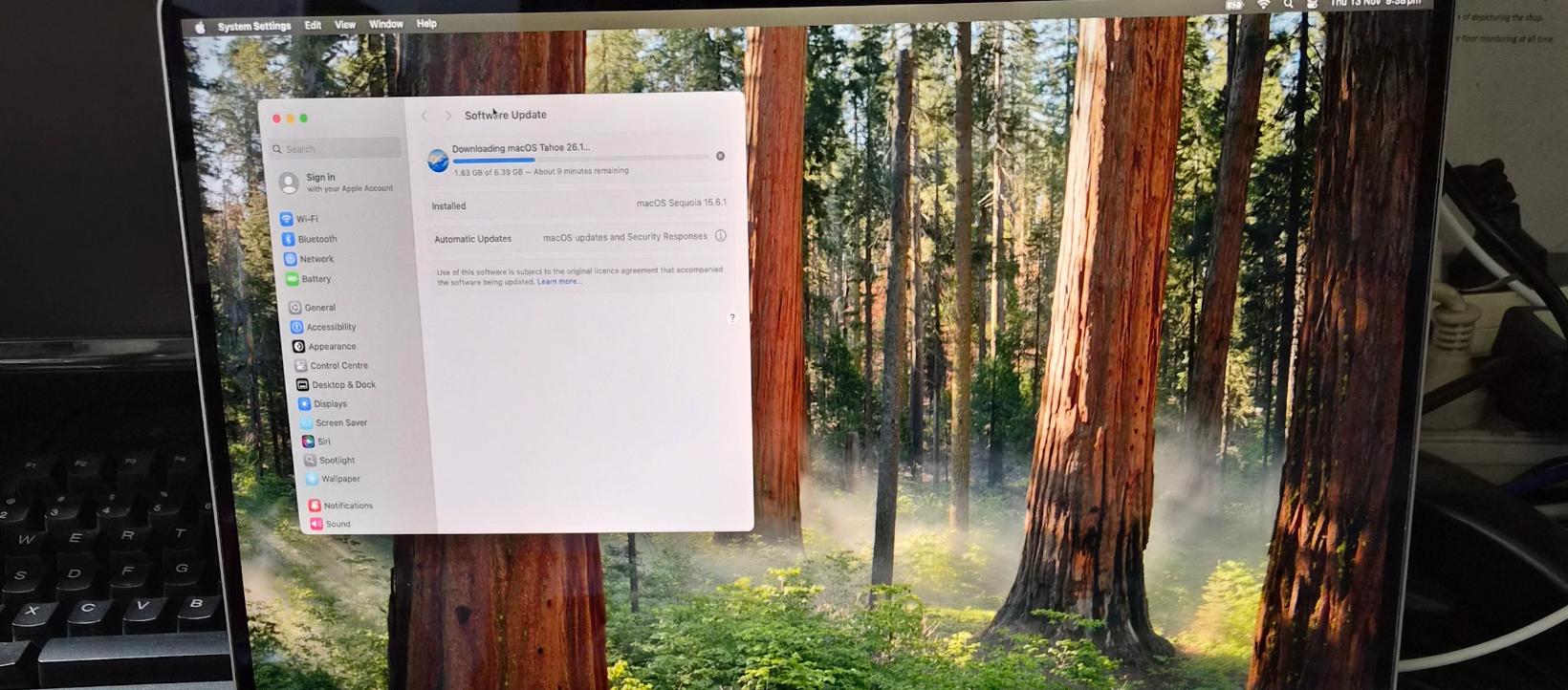Open the Battery settings pane
This screenshot has height=690, width=1568.
point(308,279)
